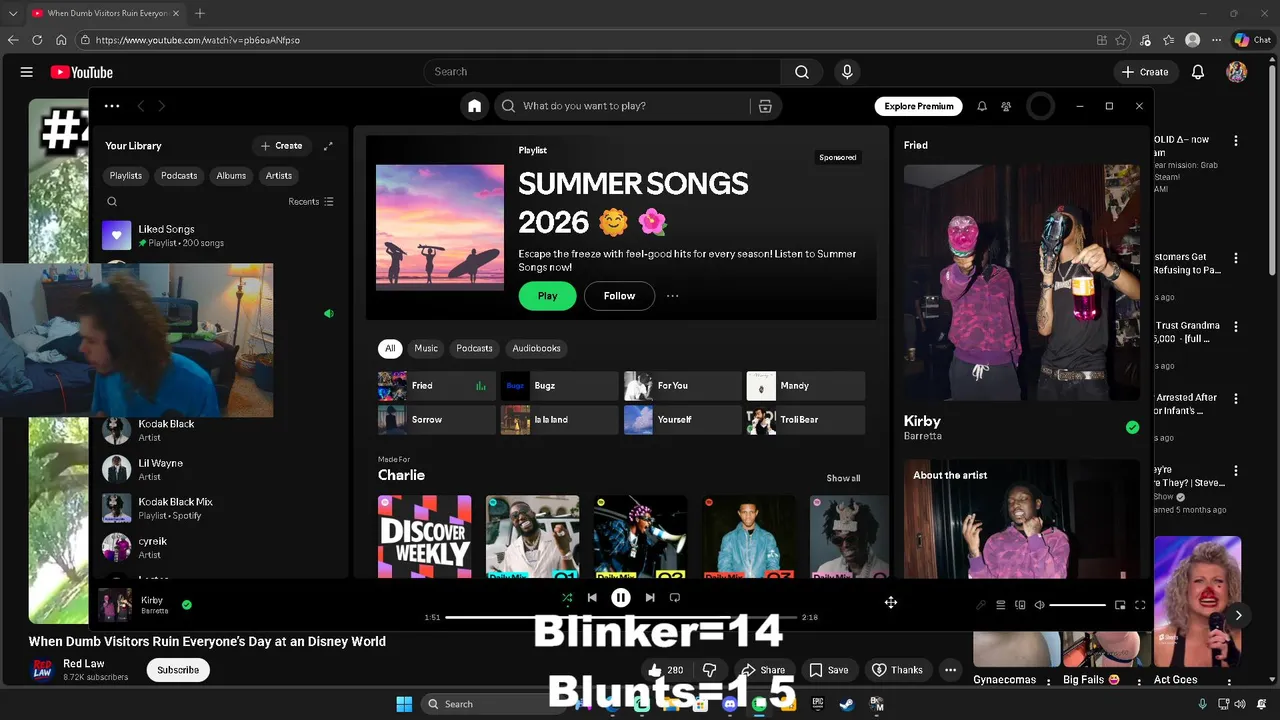The width and height of the screenshot is (1280, 720).
Task: Click the YouTube search magnifier button
Action: point(801,72)
